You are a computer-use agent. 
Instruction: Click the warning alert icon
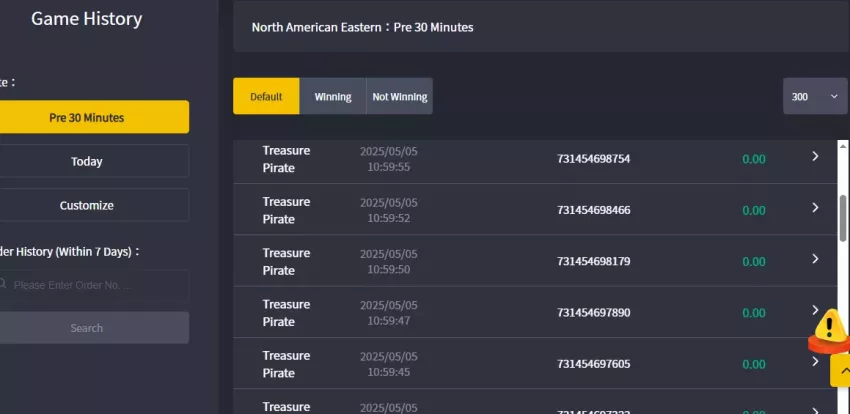pos(830,330)
